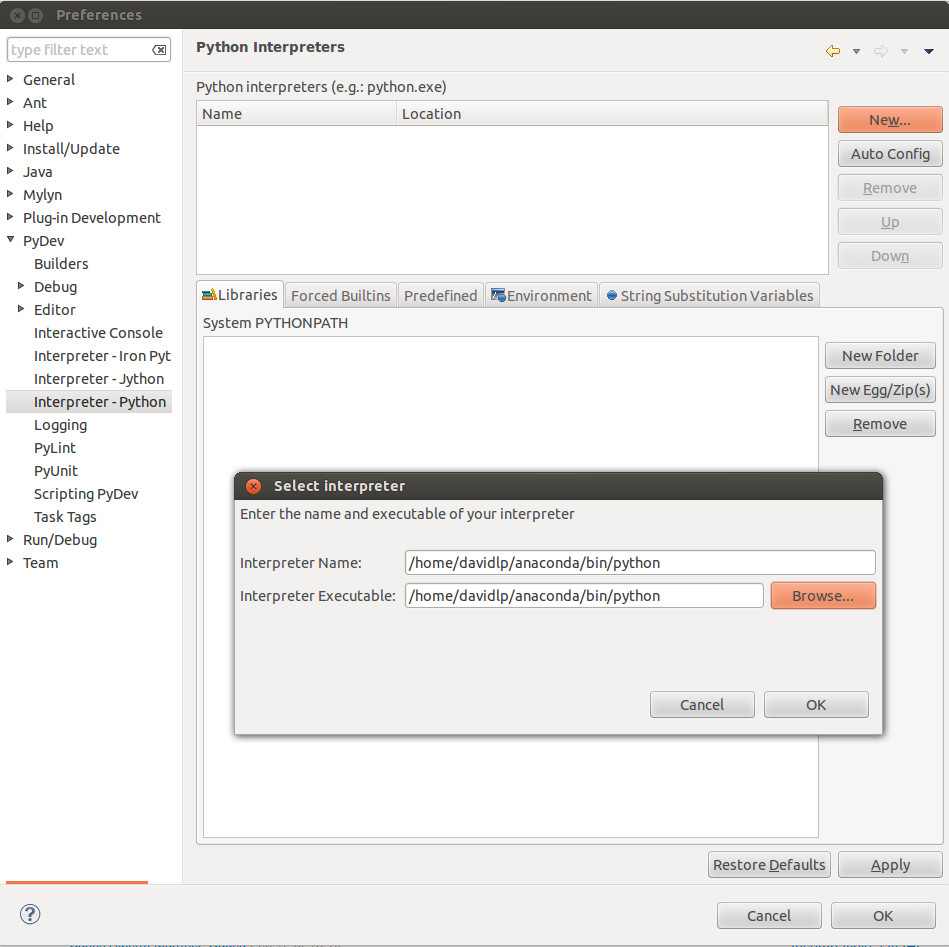
Task: Open the Environment tab
Action: pyautogui.click(x=541, y=296)
